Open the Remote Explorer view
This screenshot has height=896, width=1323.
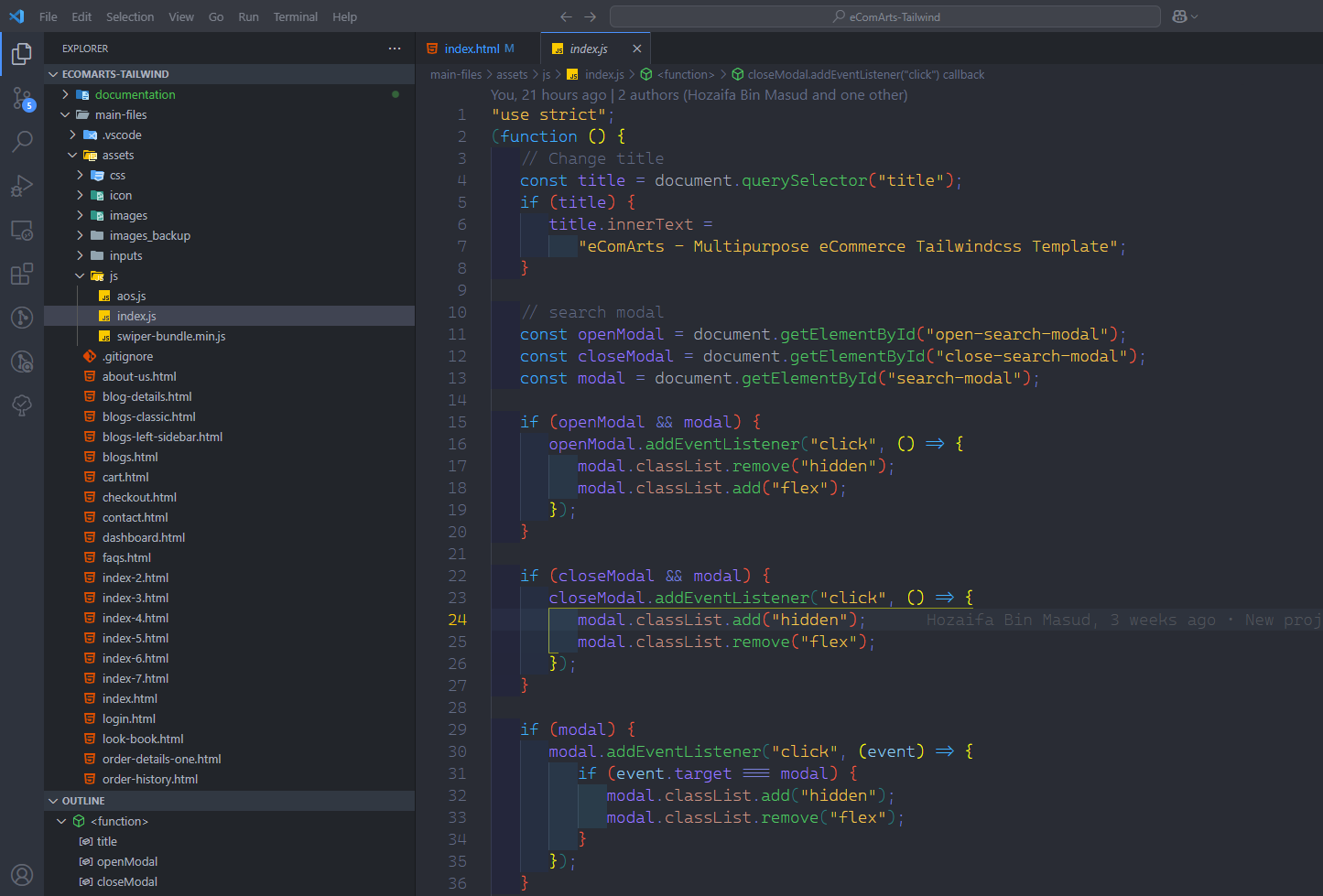(22, 230)
